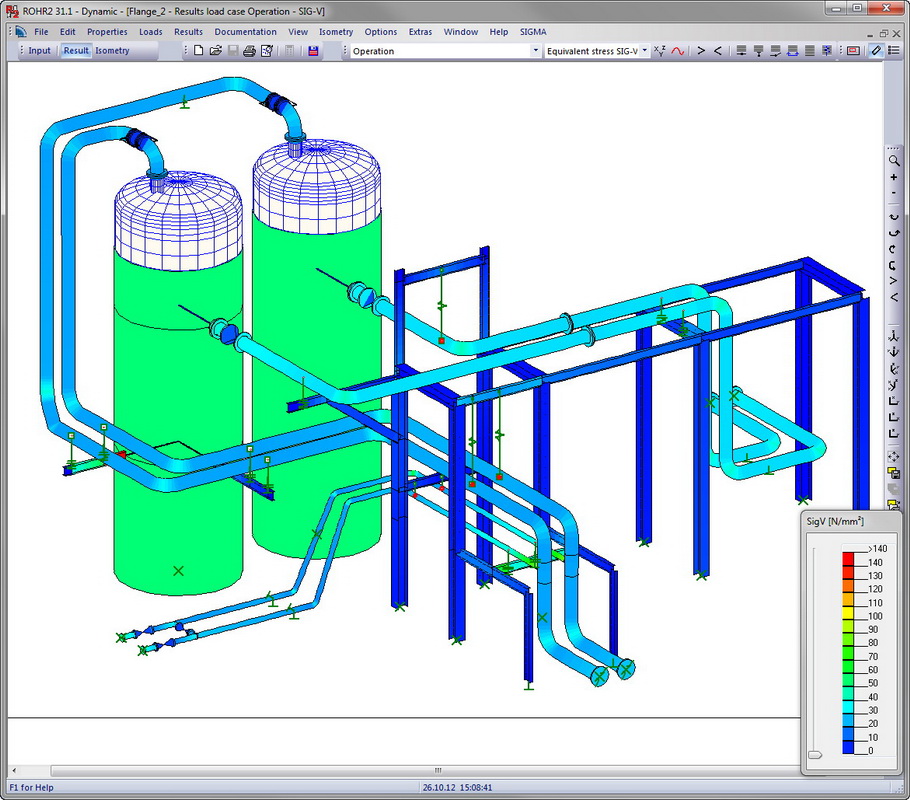The image size is (910, 800).
Task: Click the Print icon in toolbar
Action: pos(250,50)
